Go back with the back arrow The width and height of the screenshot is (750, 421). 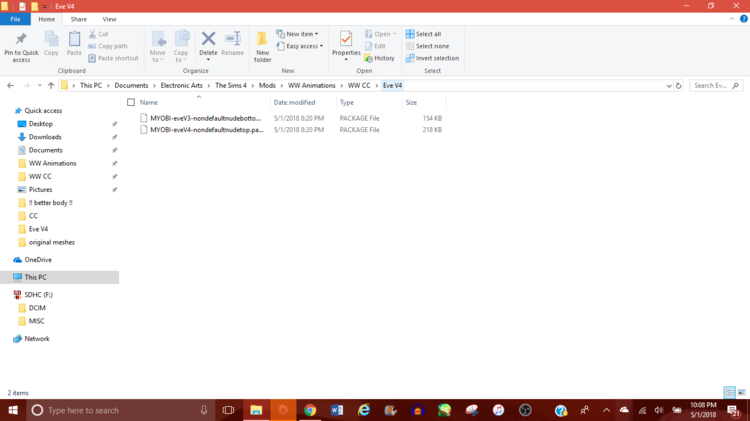click(x=11, y=86)
